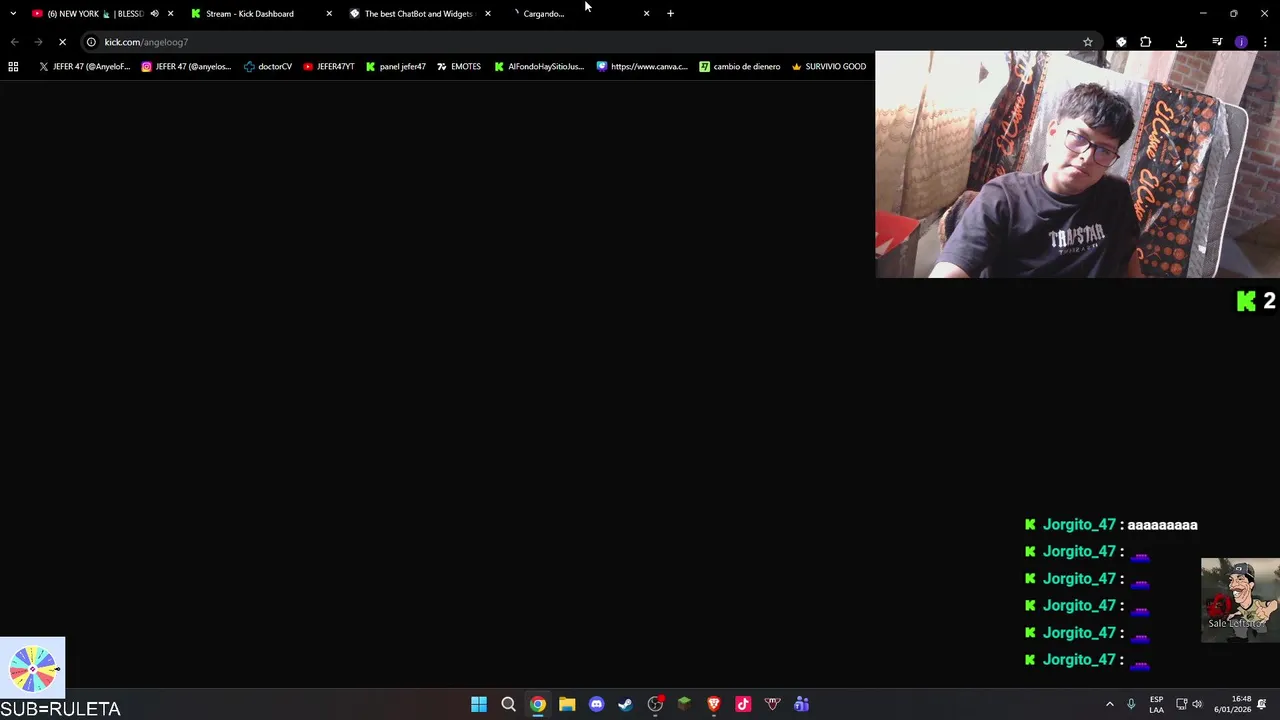
Task: Open the JEFER47YT YouTube bookmark
Action: coord(329,67)
